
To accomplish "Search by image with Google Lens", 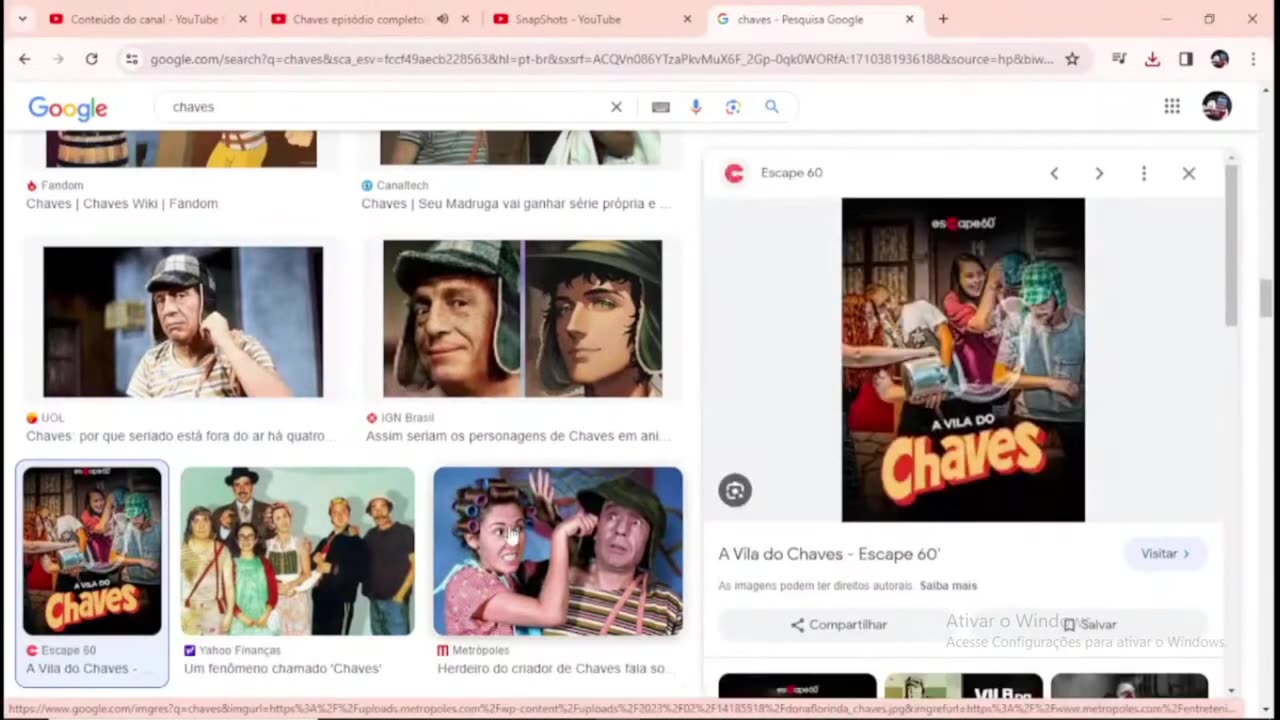I will click(x=733, y=107).
